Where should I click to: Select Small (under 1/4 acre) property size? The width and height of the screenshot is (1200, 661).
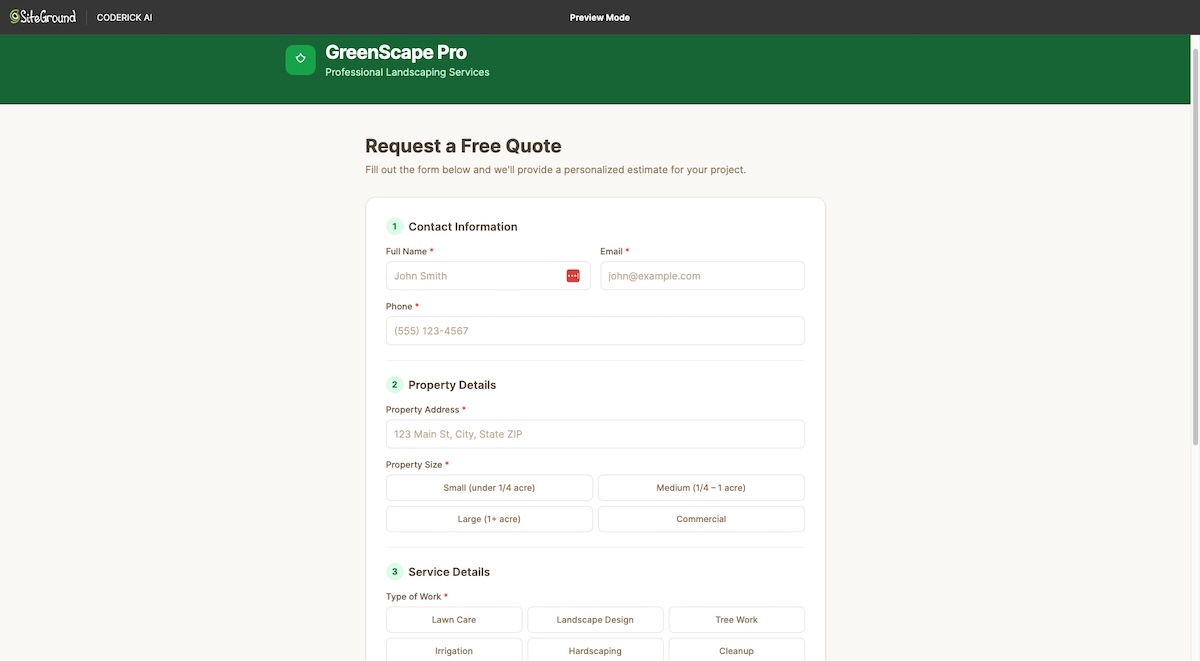tap(489, 488)
